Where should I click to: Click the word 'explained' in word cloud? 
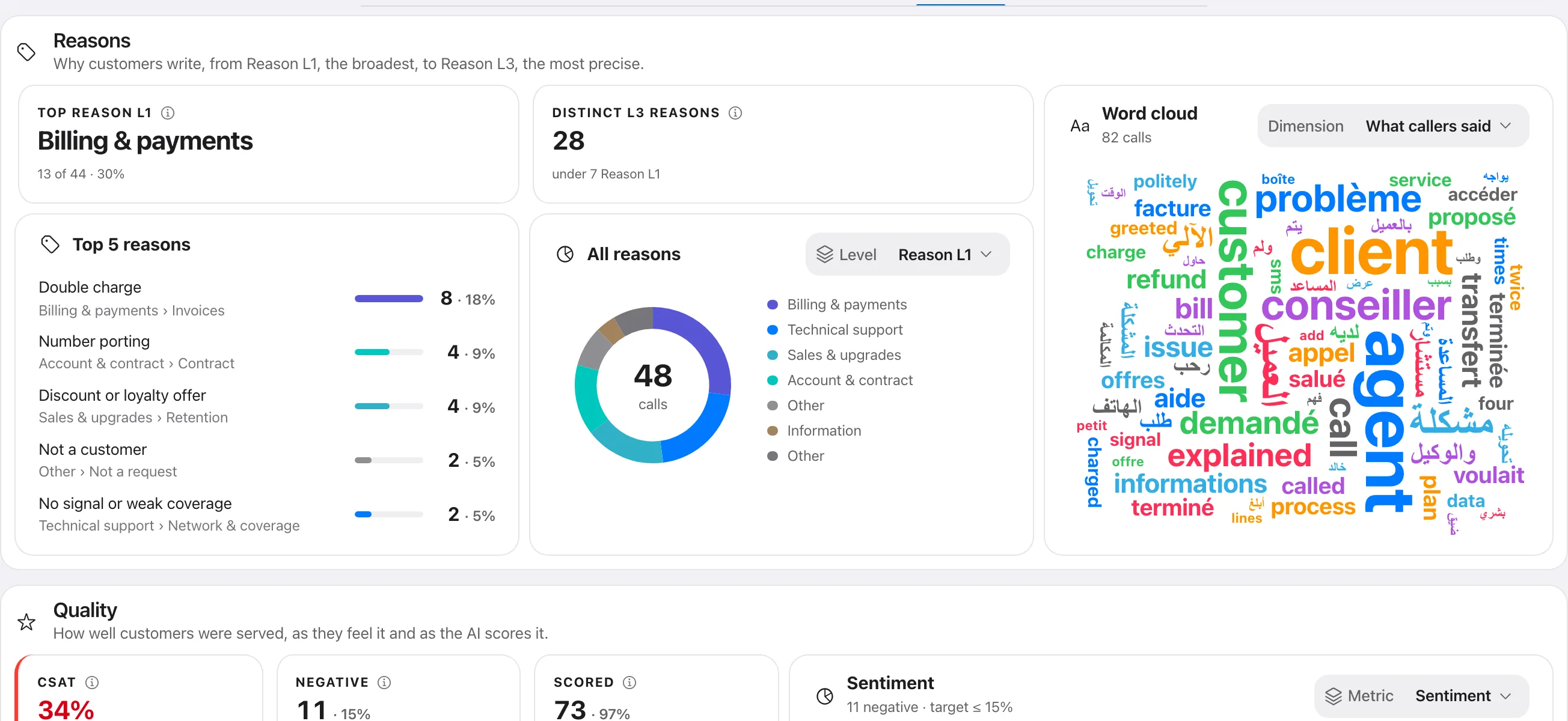(1239, 456)
